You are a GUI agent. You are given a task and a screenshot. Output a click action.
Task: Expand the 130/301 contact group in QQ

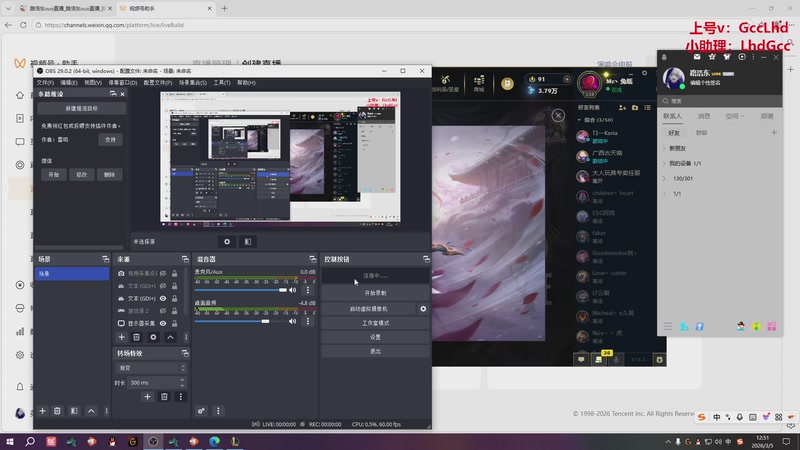[664, 179]
